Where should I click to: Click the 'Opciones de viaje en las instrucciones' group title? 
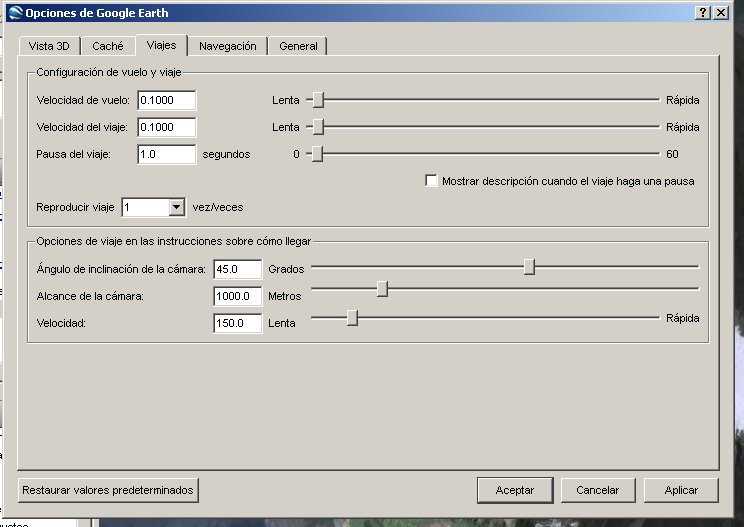point(174,241)
